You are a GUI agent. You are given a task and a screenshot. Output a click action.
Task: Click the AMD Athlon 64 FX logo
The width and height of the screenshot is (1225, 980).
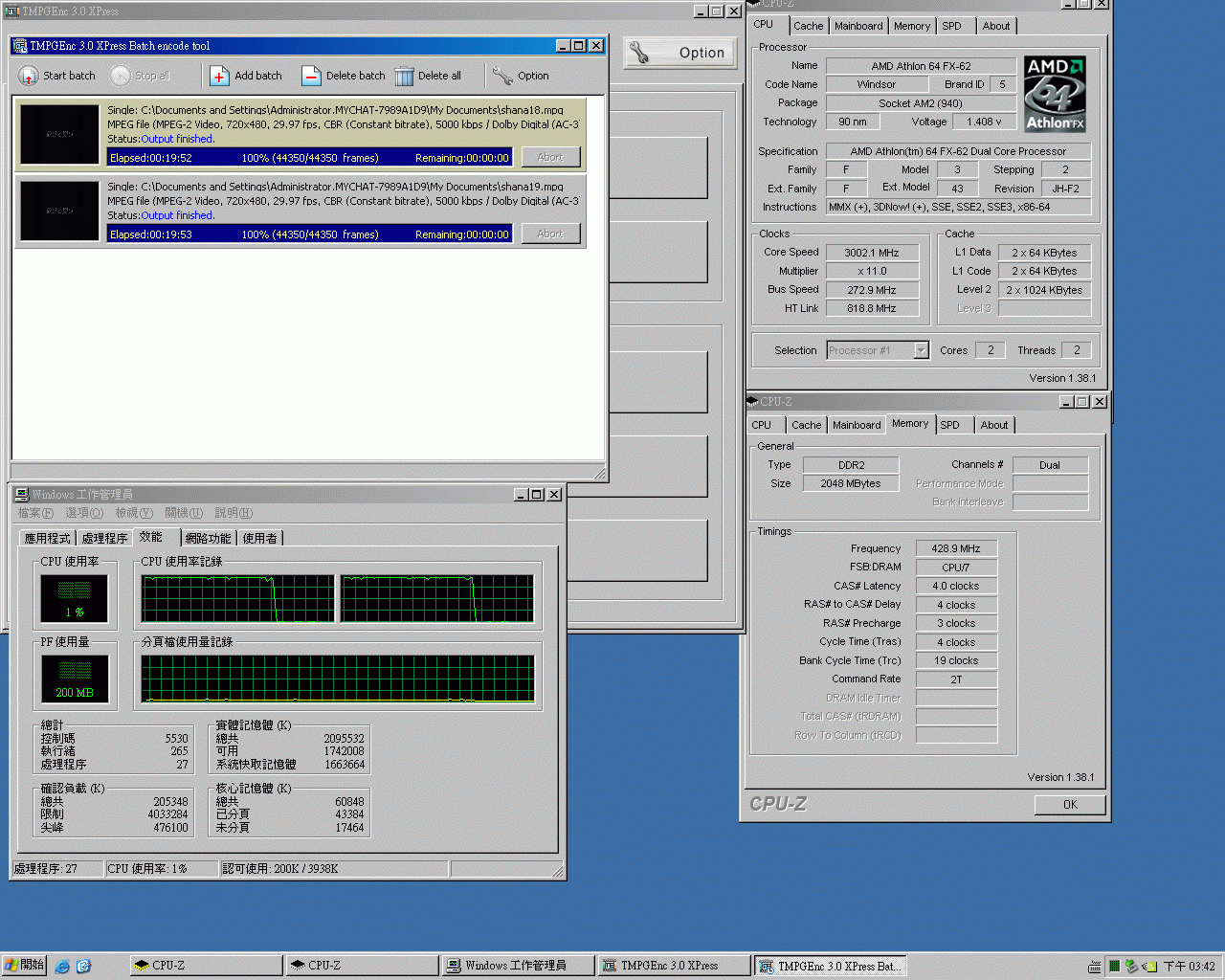point(1055,94)
